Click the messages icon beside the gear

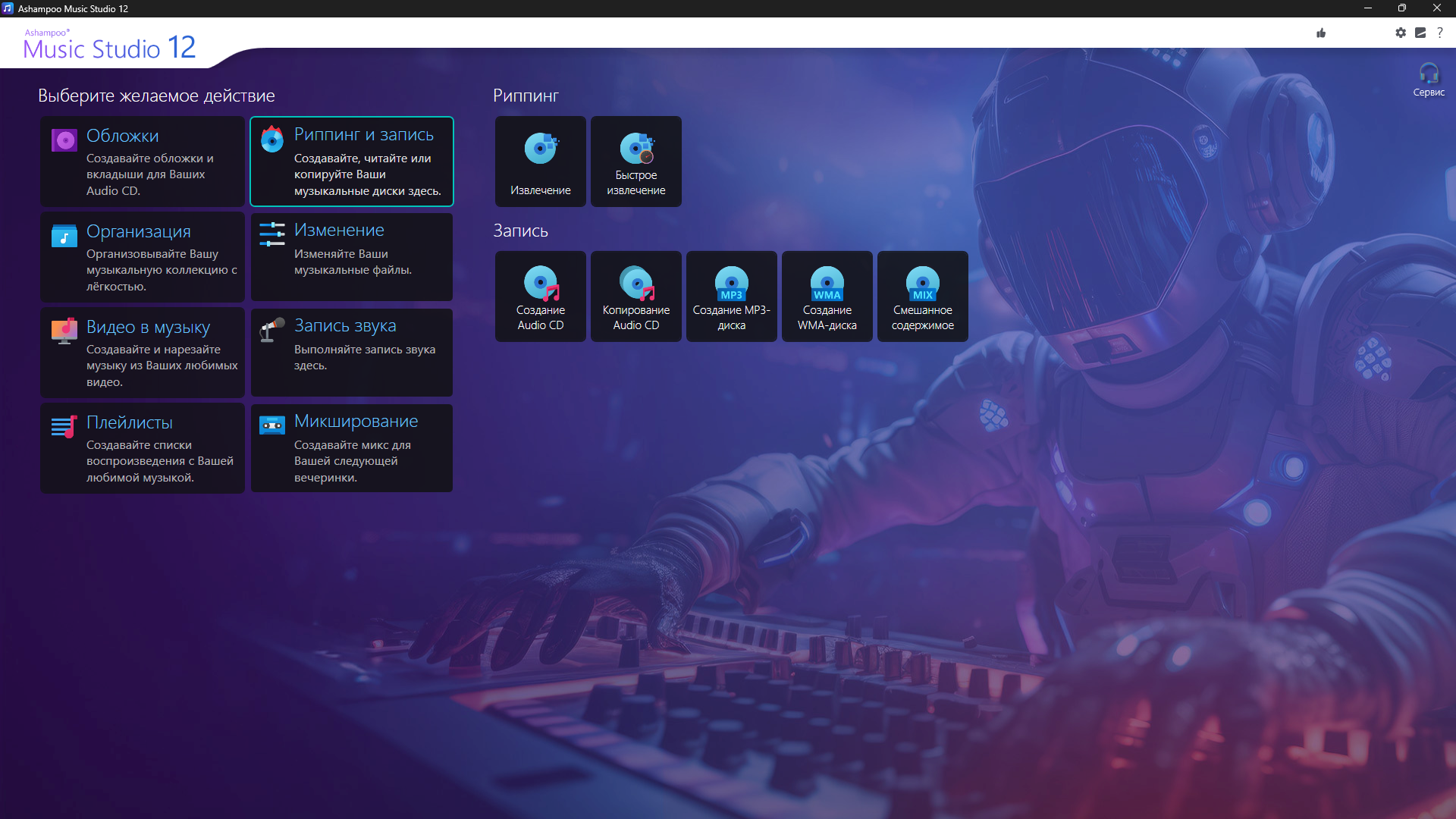(x=1420, y=33)
